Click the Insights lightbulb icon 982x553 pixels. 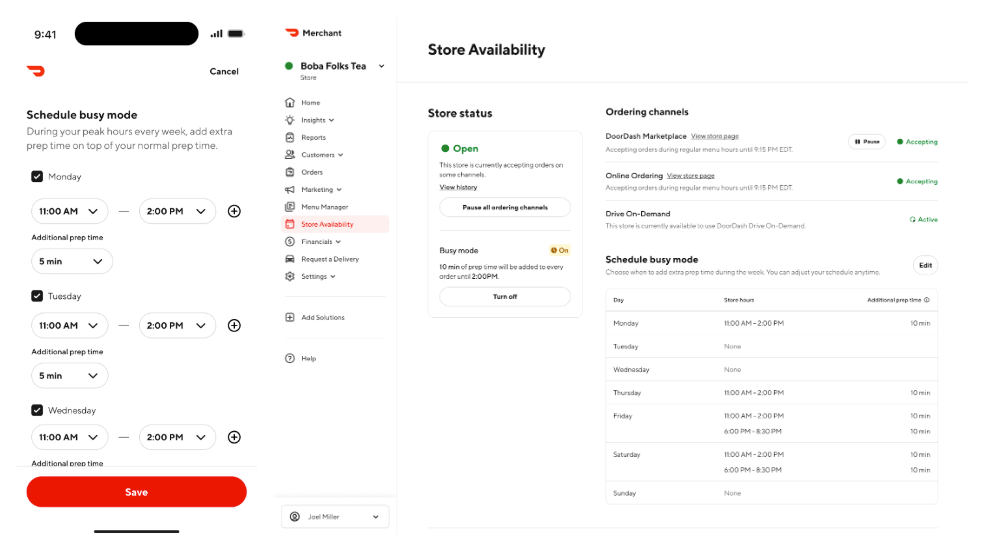coord(289,120)
